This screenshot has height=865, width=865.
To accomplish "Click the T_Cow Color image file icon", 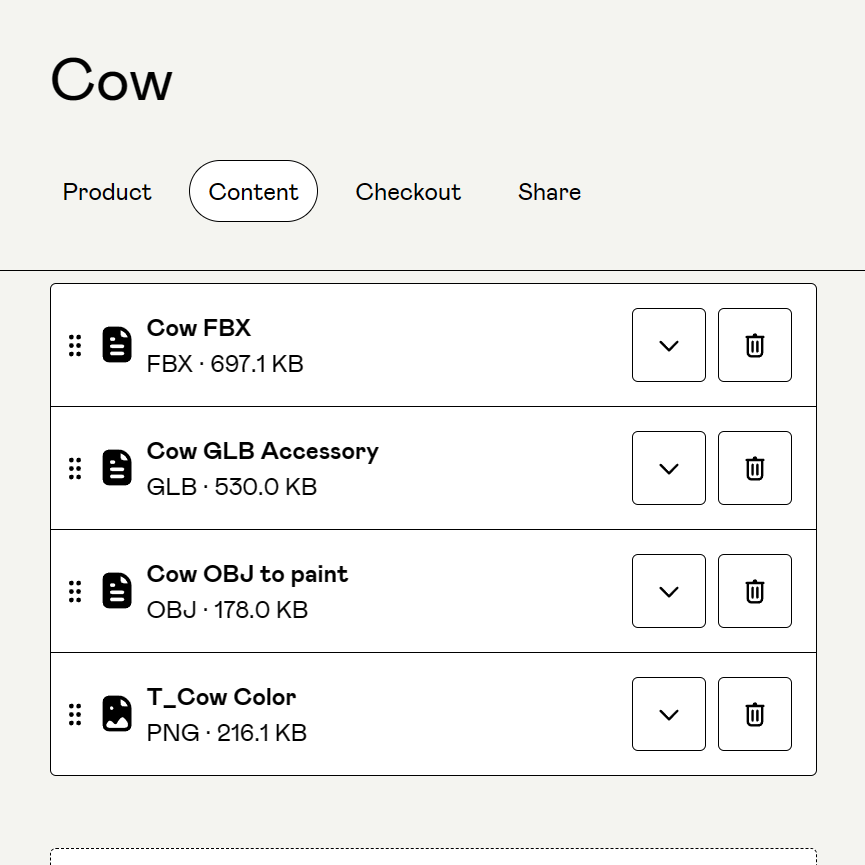I will point(117,714).
